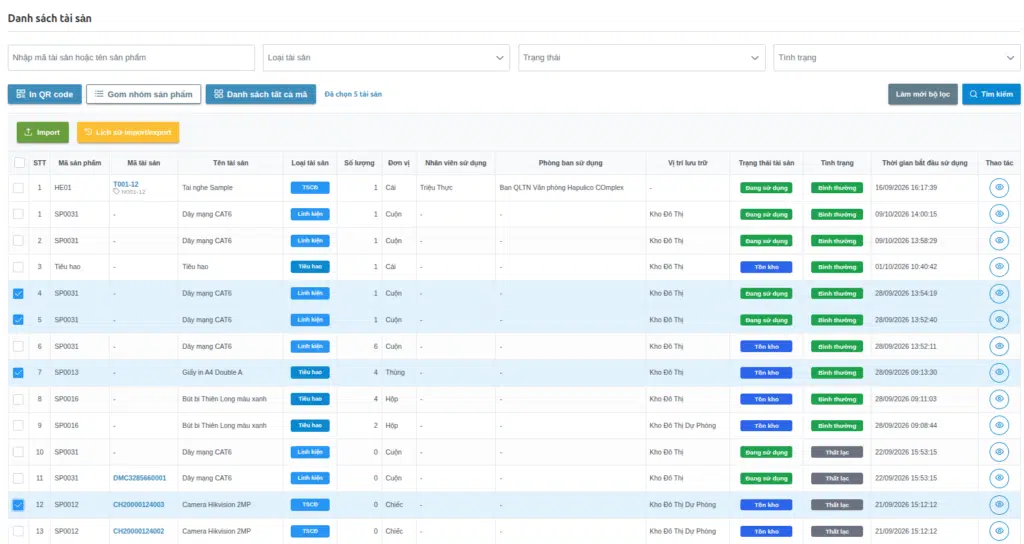Open asset code link CH20000124002
Viewport: 1024px width, 544px height.
pos(138,531)
